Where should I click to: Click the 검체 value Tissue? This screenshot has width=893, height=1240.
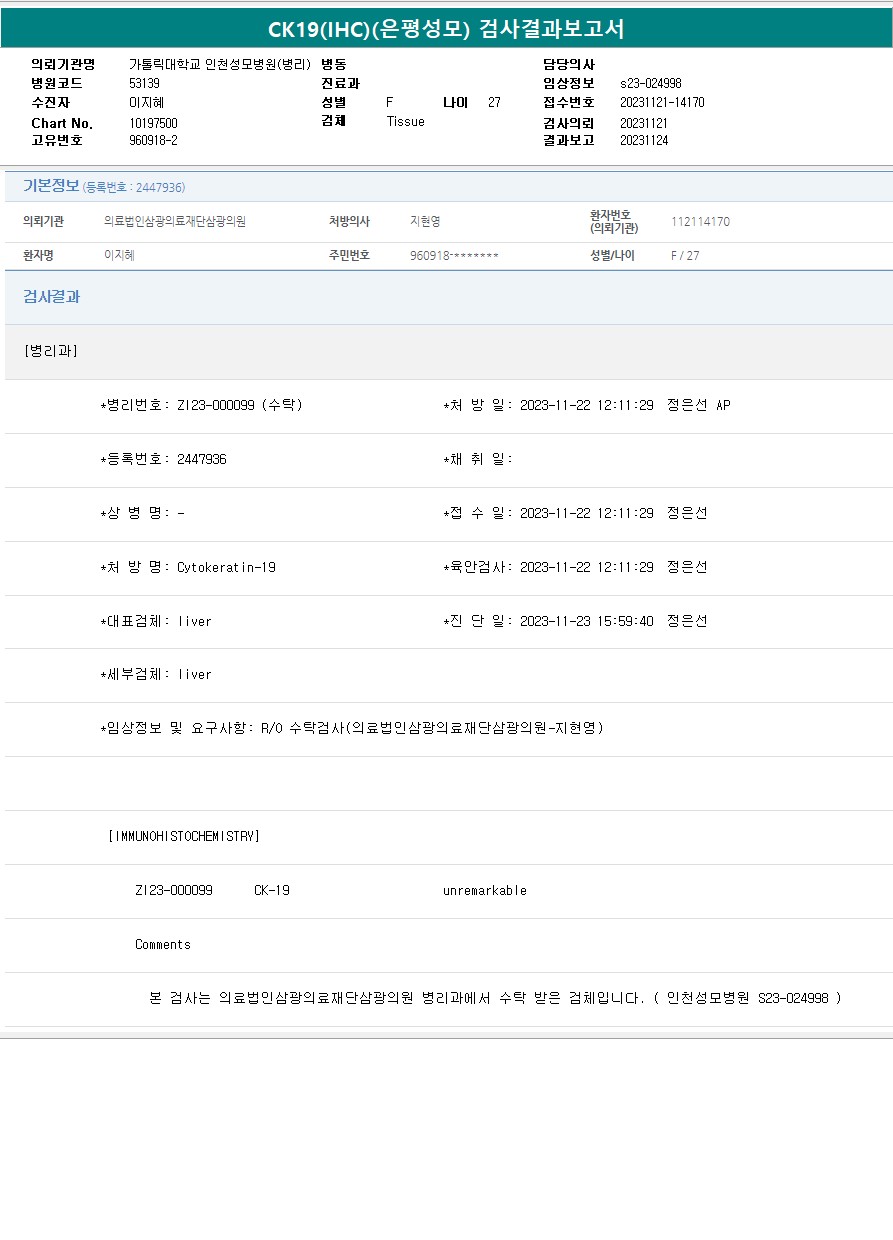tap(405, 122)
